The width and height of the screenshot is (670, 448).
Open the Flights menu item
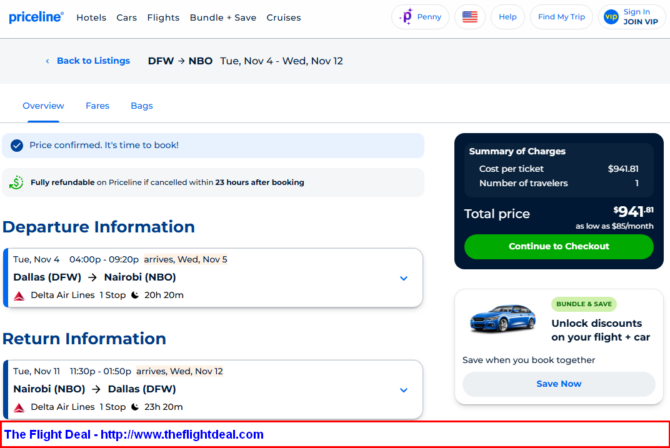click(x=163, y=18)
